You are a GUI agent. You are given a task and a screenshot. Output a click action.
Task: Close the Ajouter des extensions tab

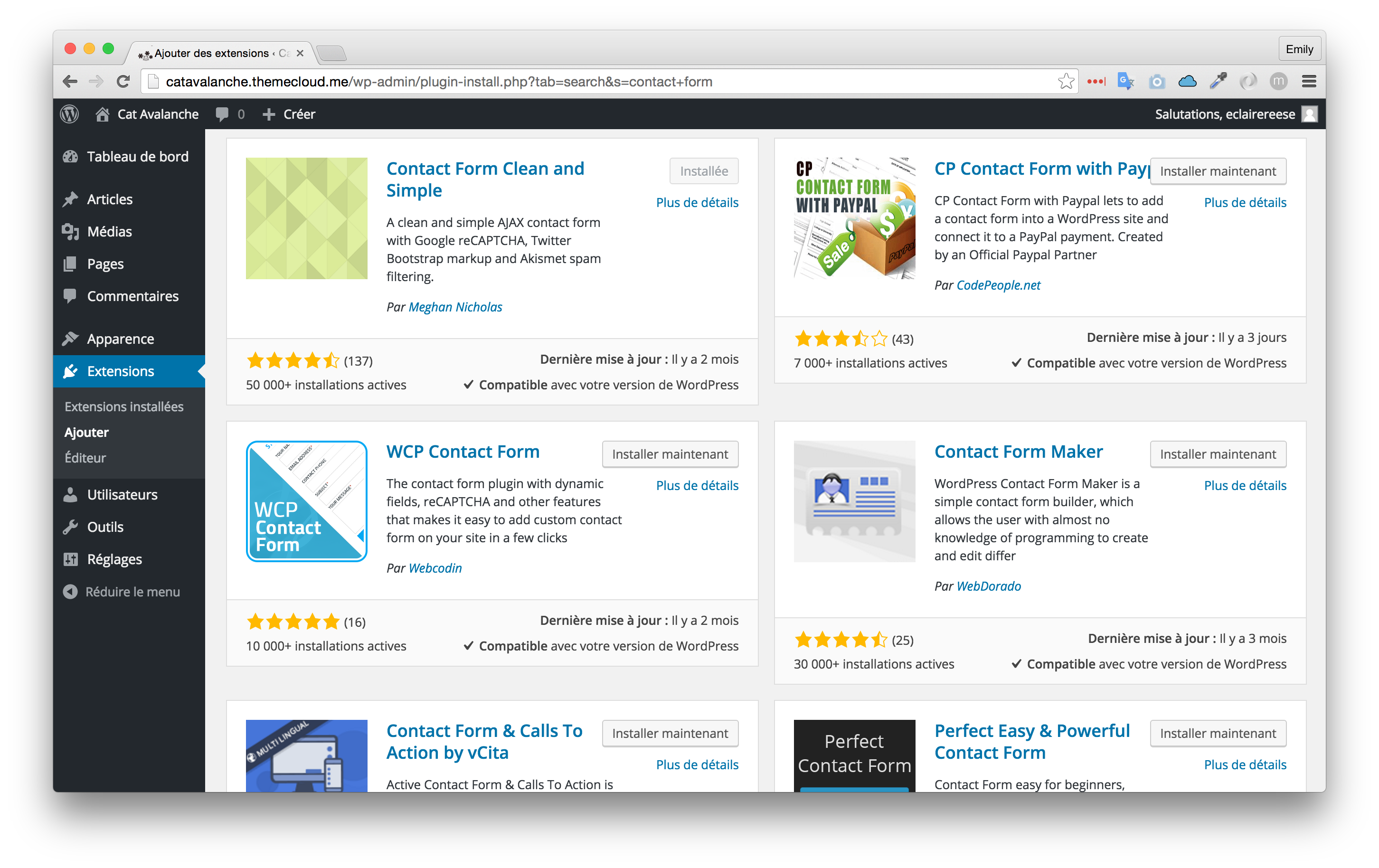click(x=300, y=53)
